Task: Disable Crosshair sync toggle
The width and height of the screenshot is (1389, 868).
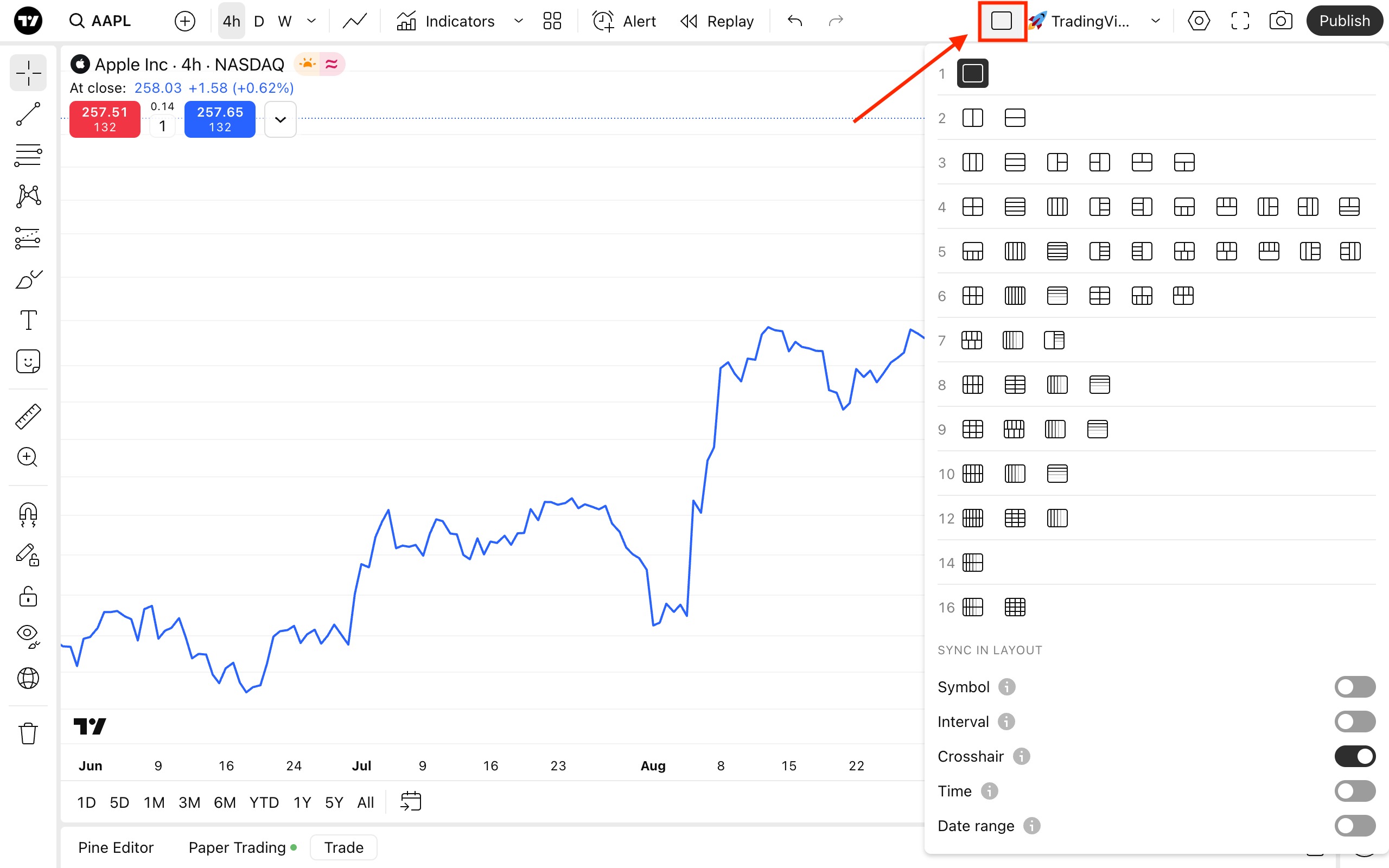Action: 1354,756
